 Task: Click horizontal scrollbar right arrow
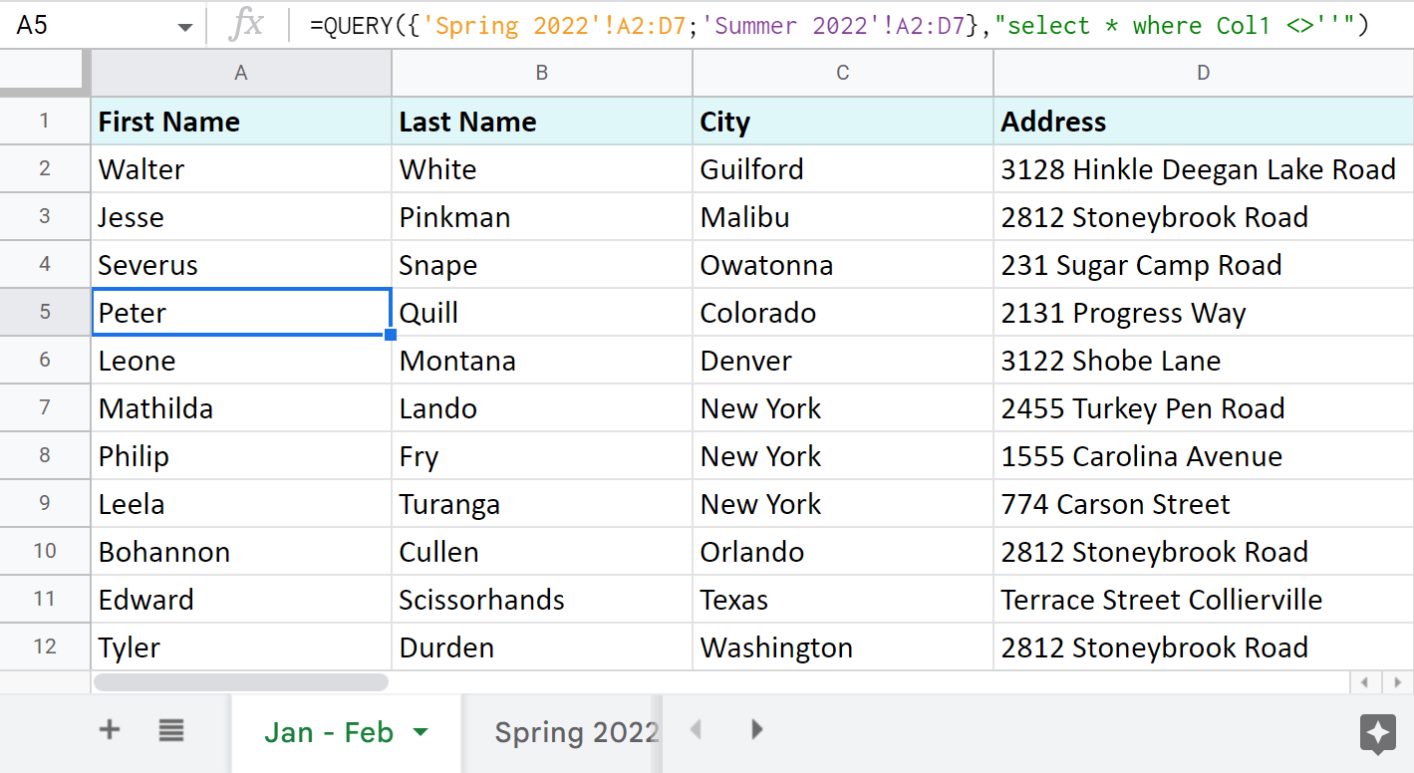1396,683
